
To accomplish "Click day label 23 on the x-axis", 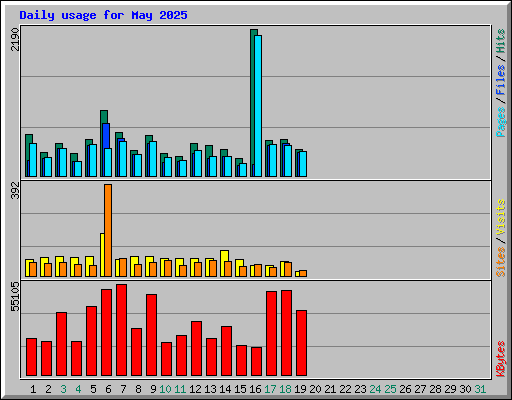I will pyautogui.click(x=360, y=389).
